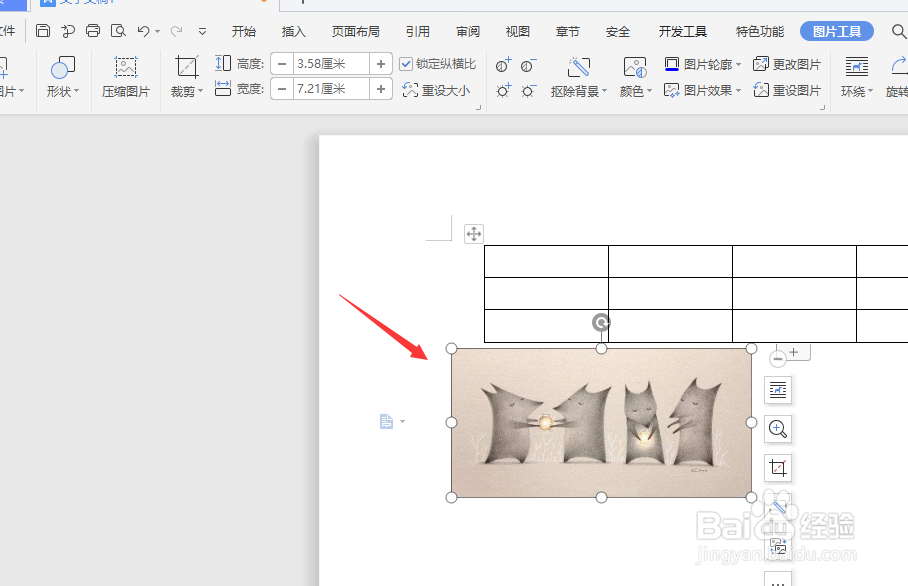Open floating layout options icon beside picture

click(x=778, y=390)
